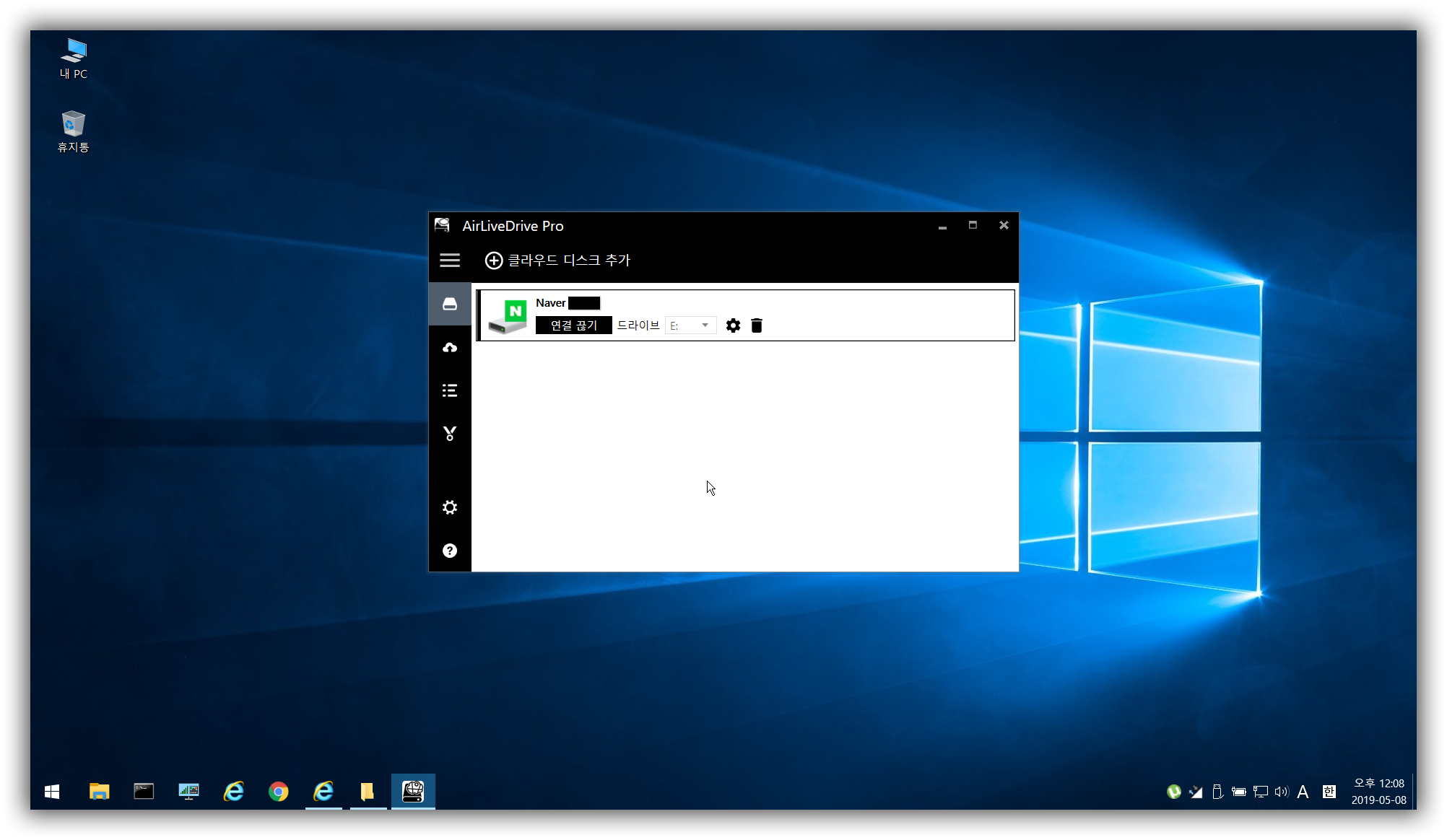Viewport: 1447px width, 840px height.
Task: Open the hamburger menu in AirLiveDrive
Action: coord(450,261)
